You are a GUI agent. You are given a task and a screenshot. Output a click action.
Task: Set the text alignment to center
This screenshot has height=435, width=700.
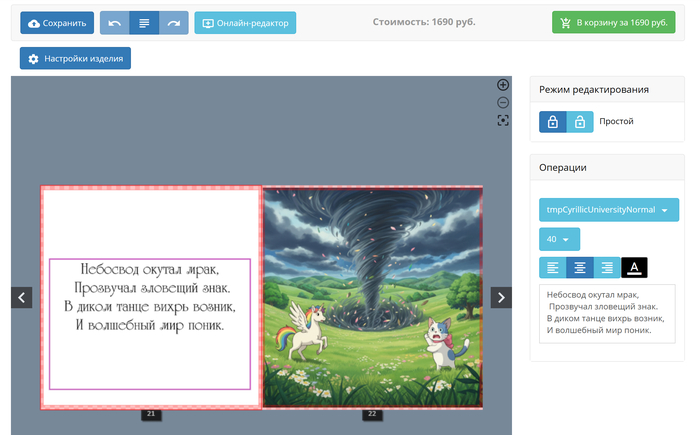(580, 267)
